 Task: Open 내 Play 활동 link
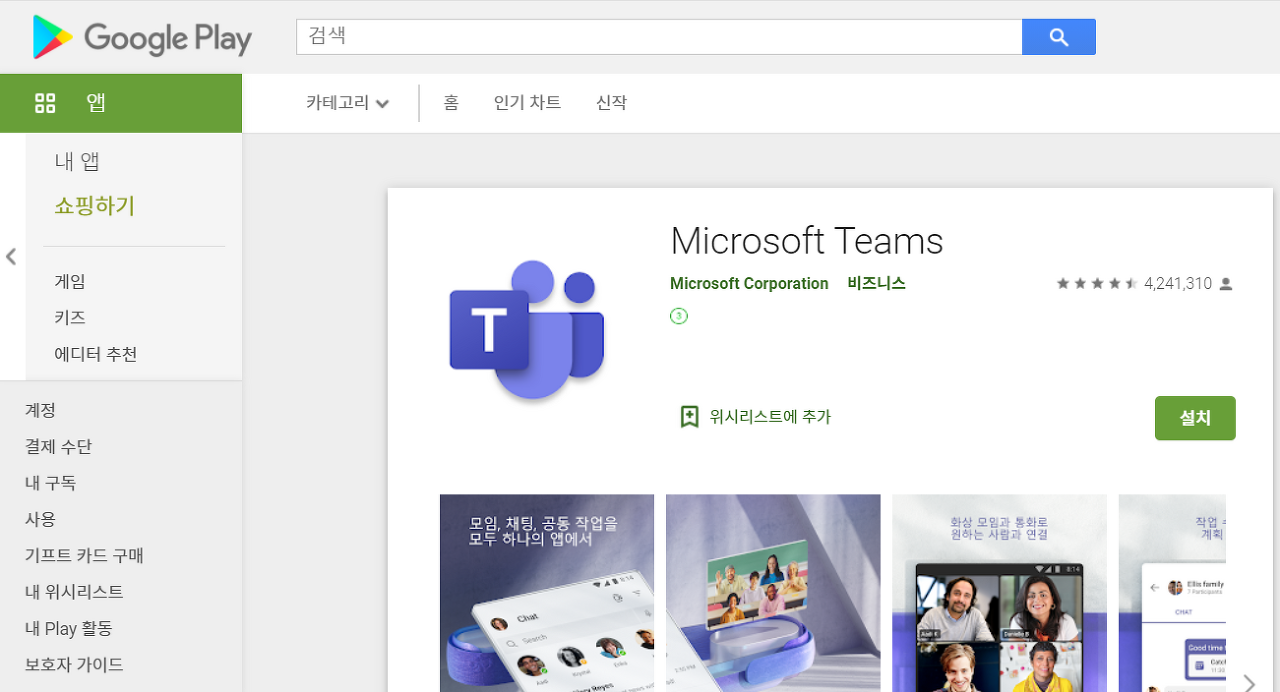69,628
